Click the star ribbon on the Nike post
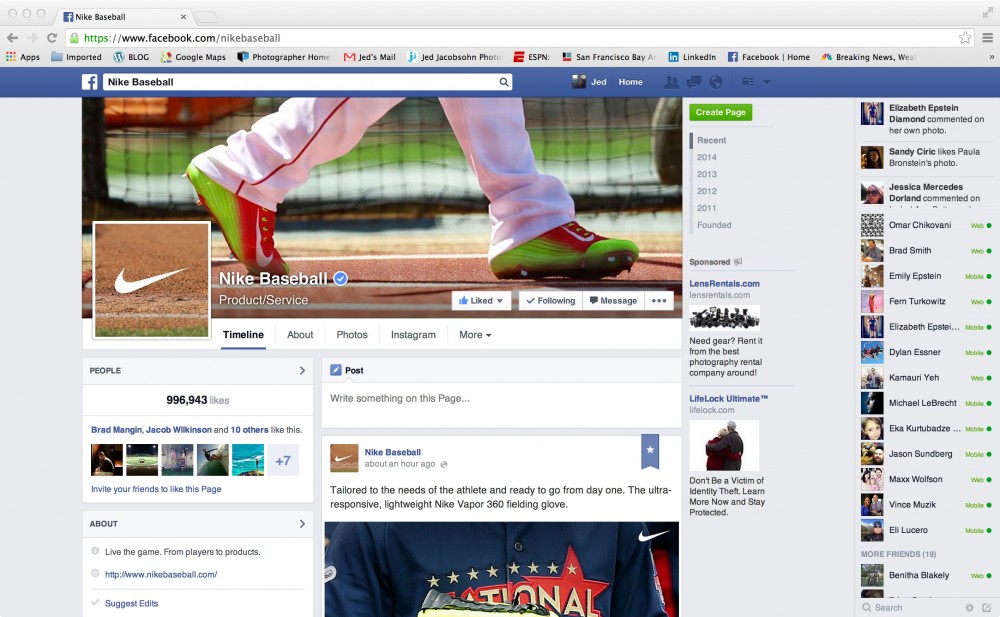The height and width of the screenshot is (617, 1000). (650, 450)
